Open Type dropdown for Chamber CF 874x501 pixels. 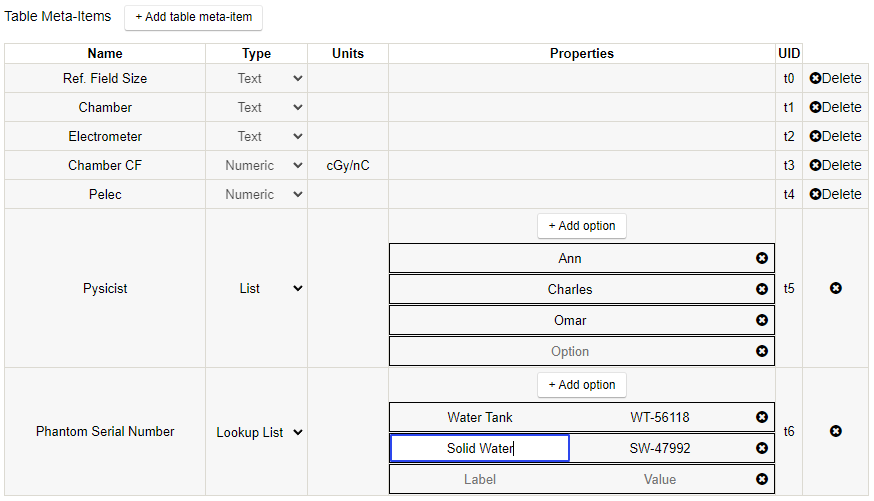click(x=257, y=165)
